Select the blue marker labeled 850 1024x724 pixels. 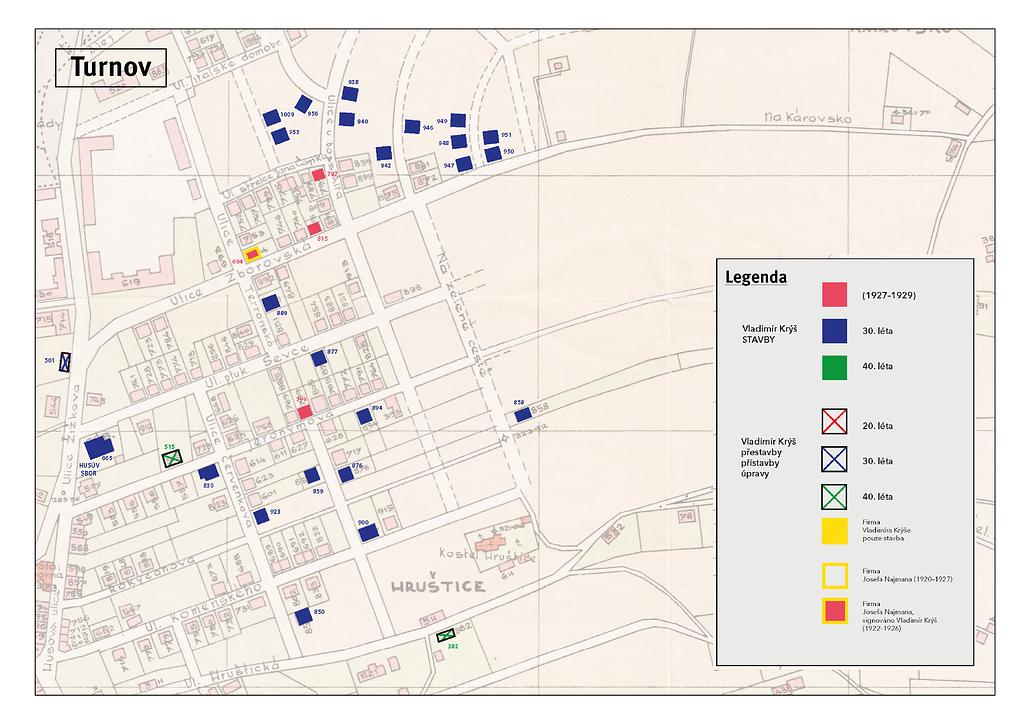click(304, 616)
